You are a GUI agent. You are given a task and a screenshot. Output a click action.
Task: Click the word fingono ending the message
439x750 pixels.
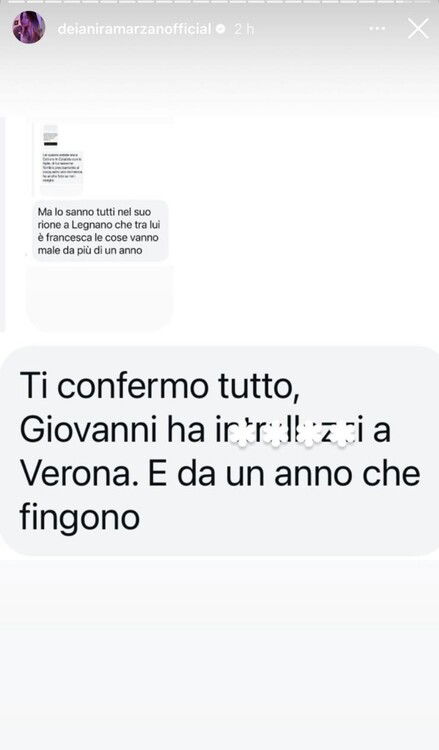tap(79, 518)
